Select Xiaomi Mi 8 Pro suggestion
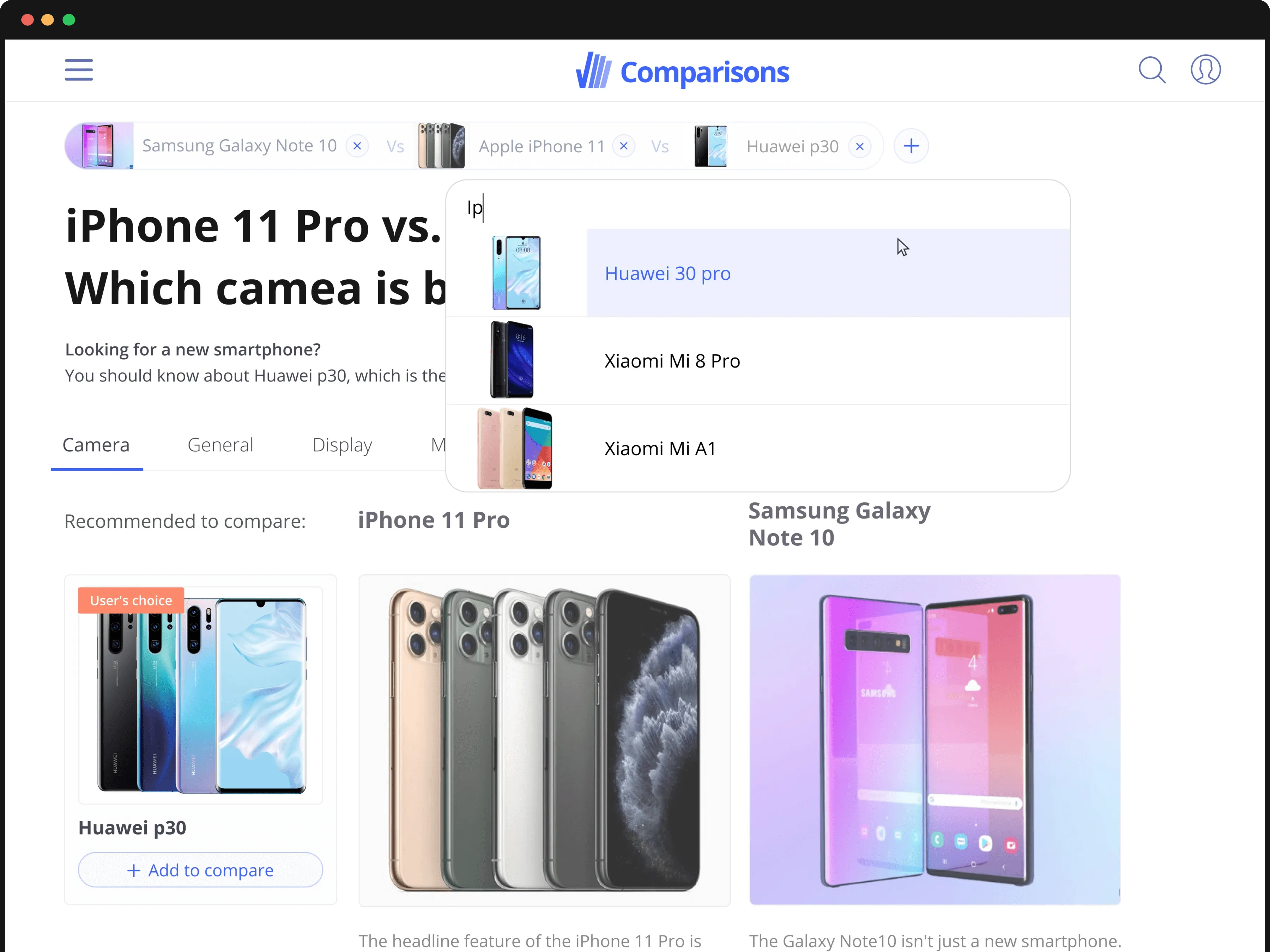The image size is (1270, 952). 758,361
